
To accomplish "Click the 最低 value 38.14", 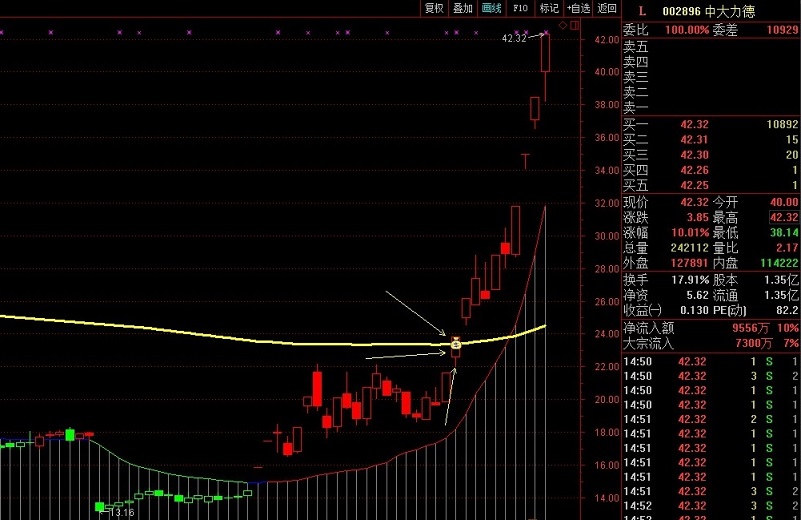I will point(784,233).
